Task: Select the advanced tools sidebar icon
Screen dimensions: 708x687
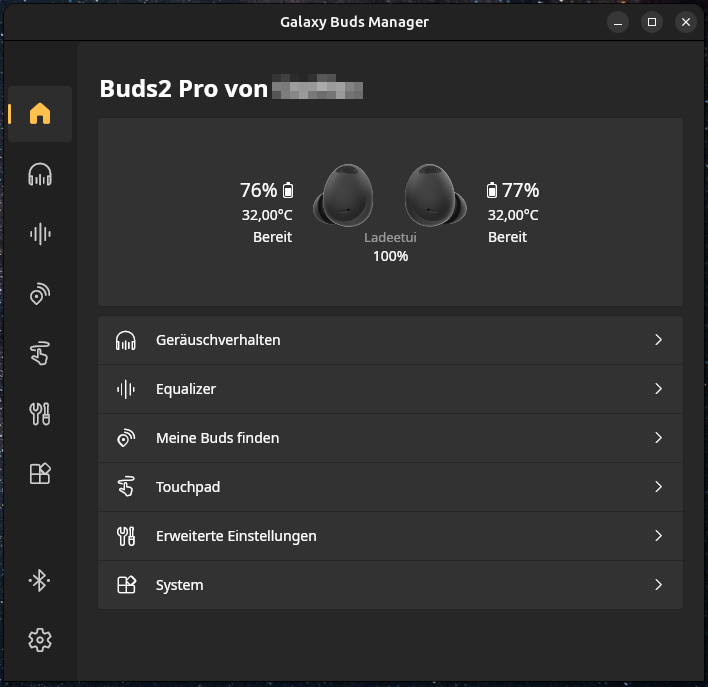Action: pyautogui.click(x=40, y=413)
